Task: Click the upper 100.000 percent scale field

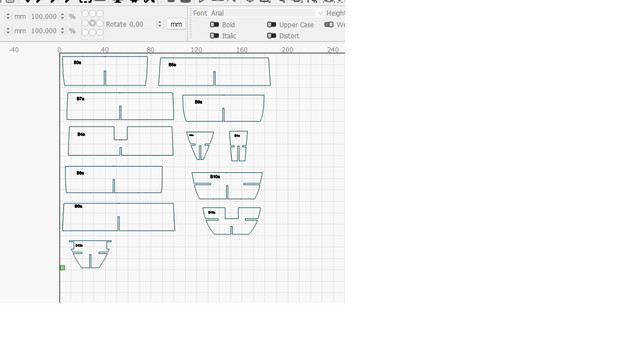Action: [44, 16]
